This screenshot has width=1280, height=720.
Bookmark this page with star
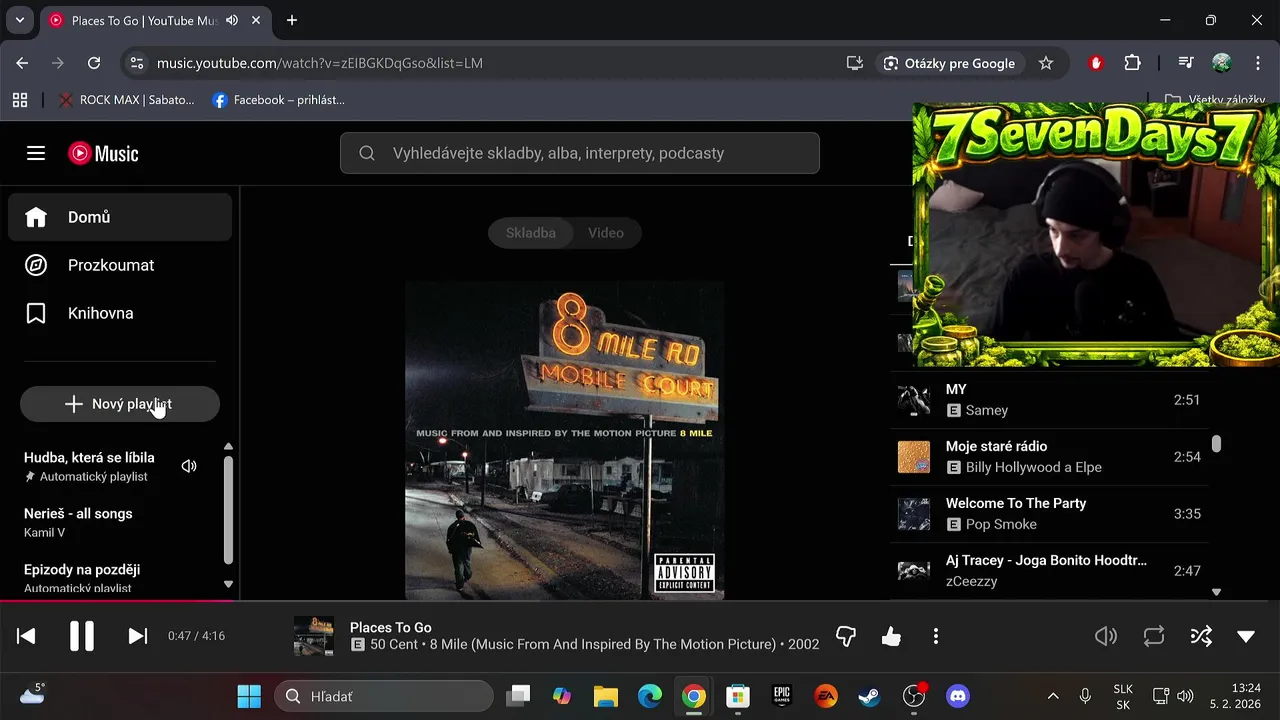[x=1046, y=63]
